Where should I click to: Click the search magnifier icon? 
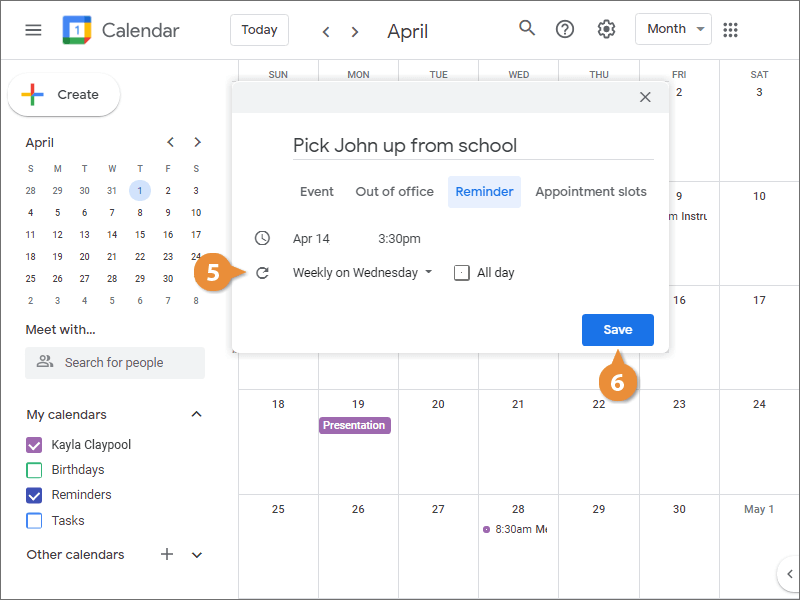pyautogui.click(x=527, y=28)
